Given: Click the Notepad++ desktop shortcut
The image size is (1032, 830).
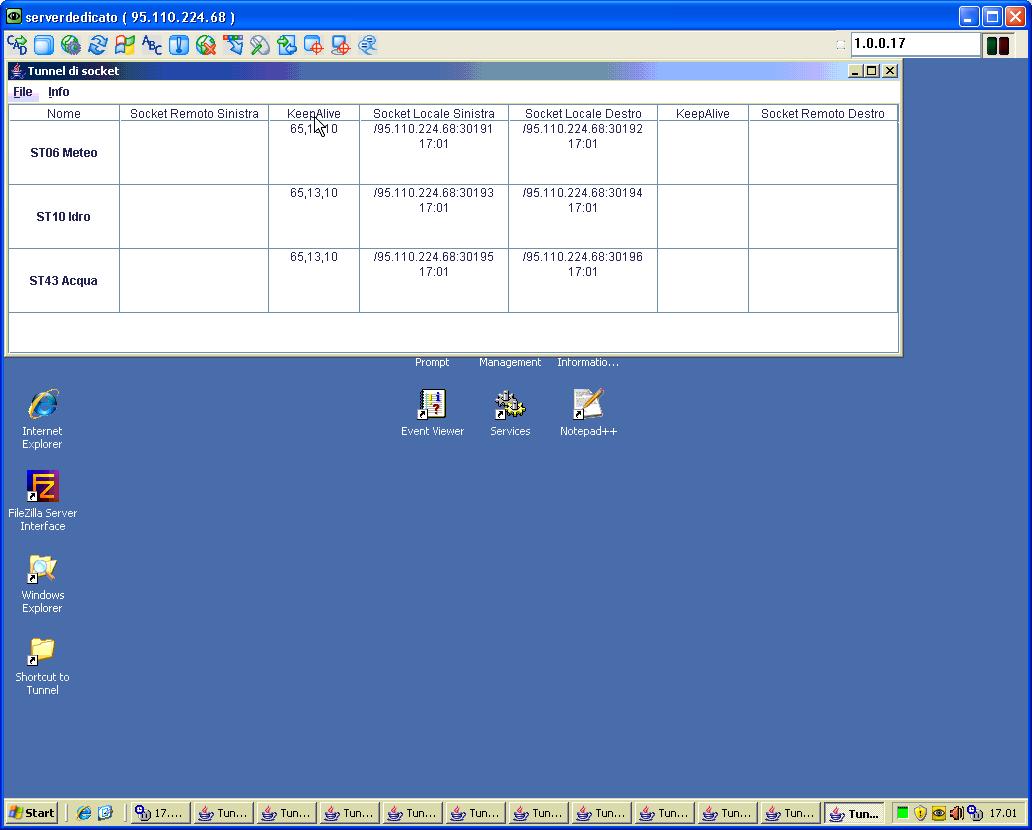Looking at the screenshot, I should tap(588, 412).
